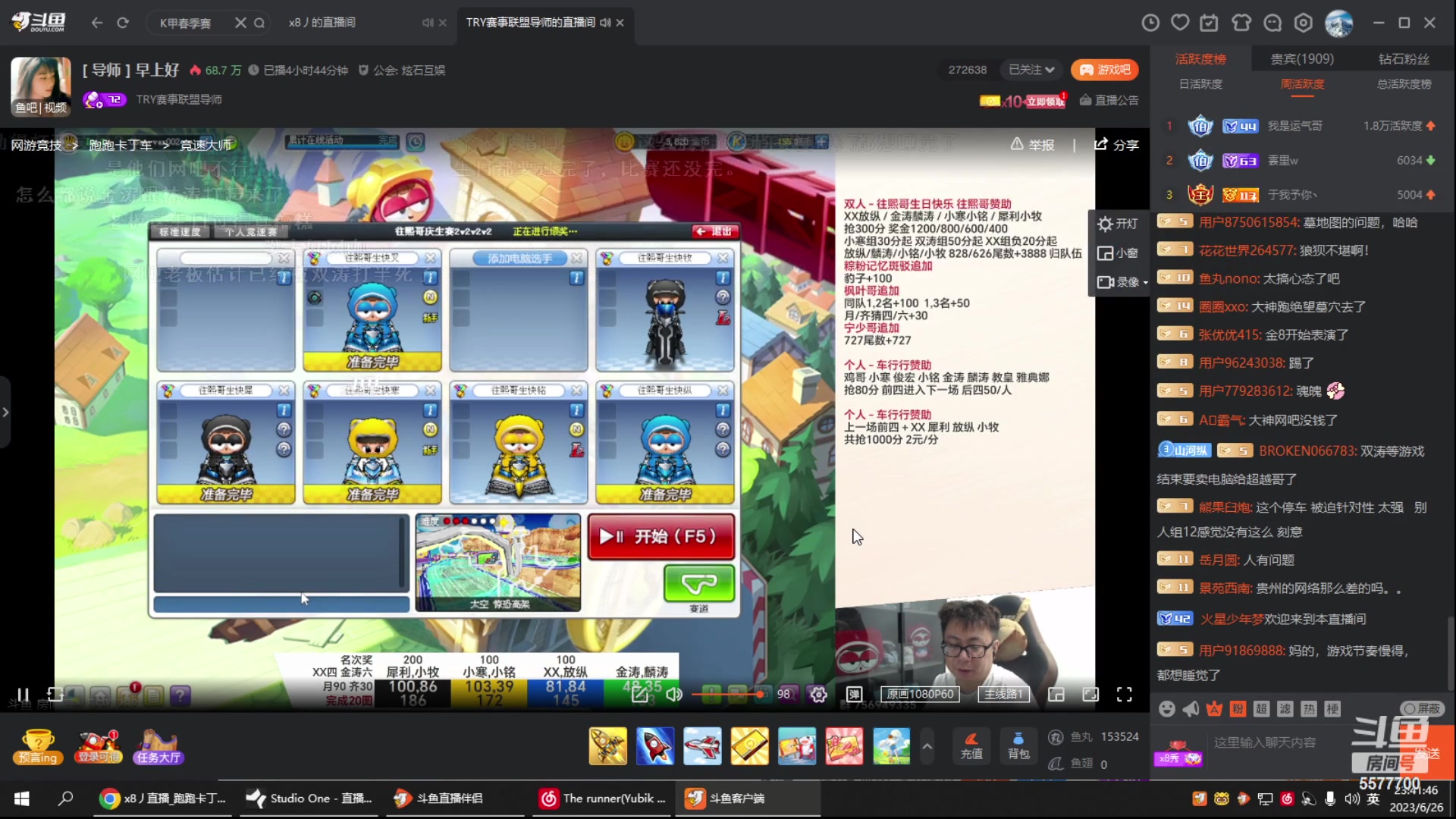Toggle 梗 meme button in chat
Image resolution: width=1456 pixels, height=819 pixels.
[1332, 709]
